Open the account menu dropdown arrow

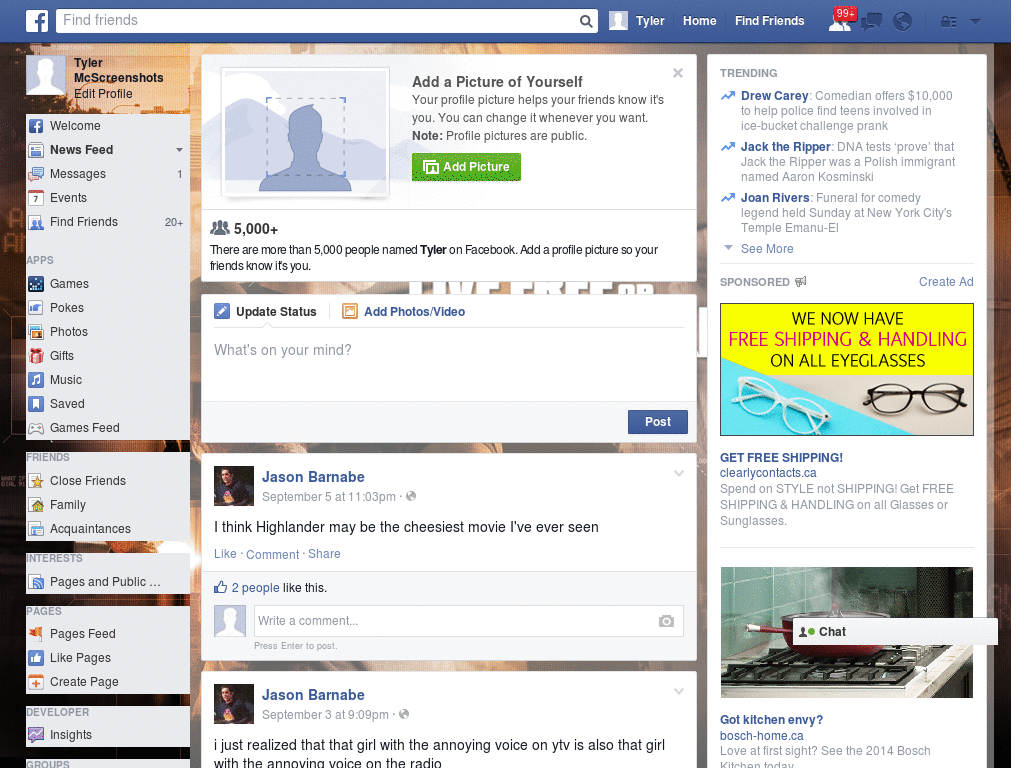(976, 22)
